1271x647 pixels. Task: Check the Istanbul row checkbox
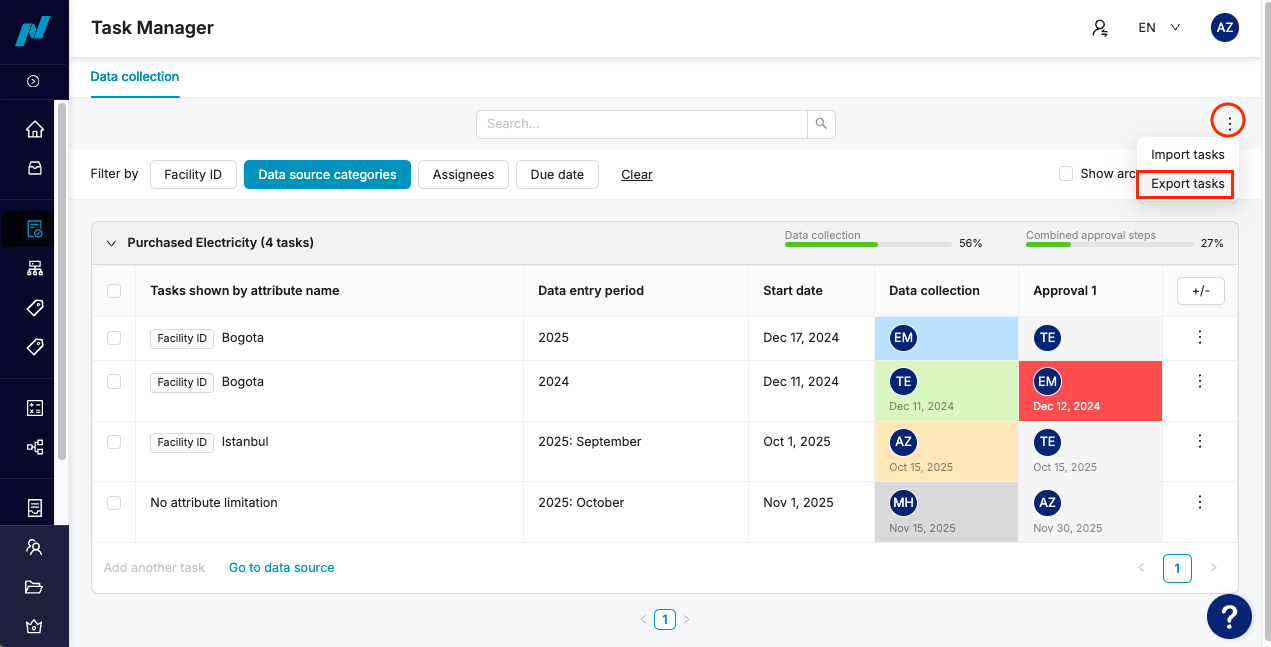point(114,442)
